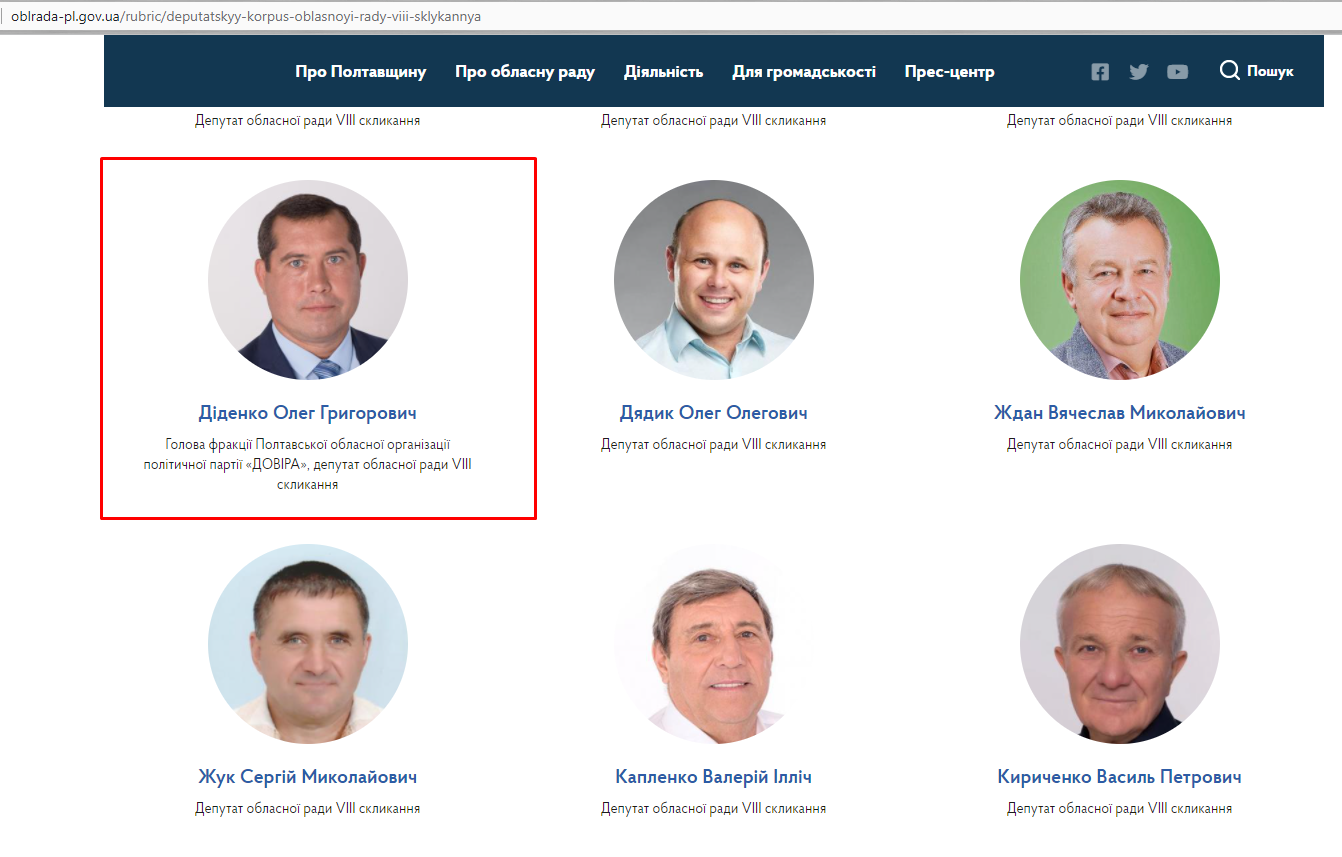Image resolution: width=1342 pixels, height=857 pixels.
Task: Open Кириченко Василь Петрович profile link
Action: [x=1120, y=777]
